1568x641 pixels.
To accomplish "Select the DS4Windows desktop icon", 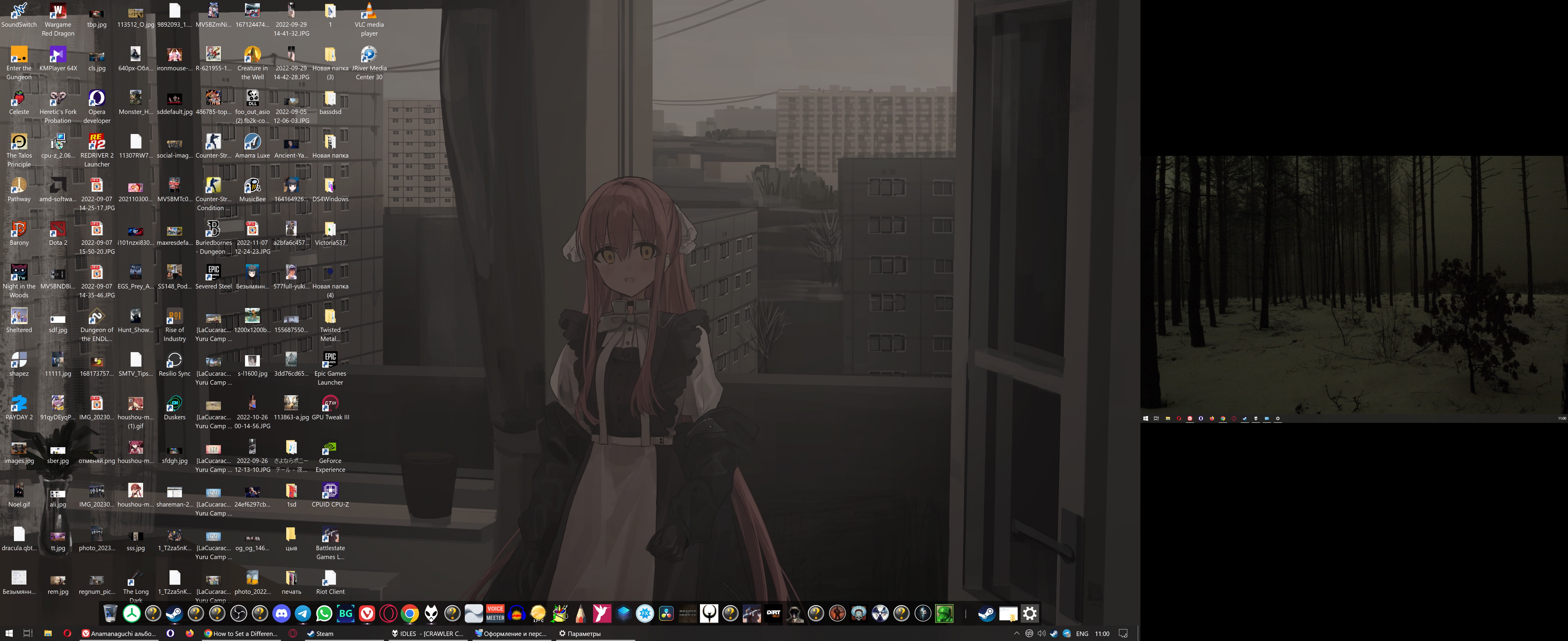I will tap(330, 190).
